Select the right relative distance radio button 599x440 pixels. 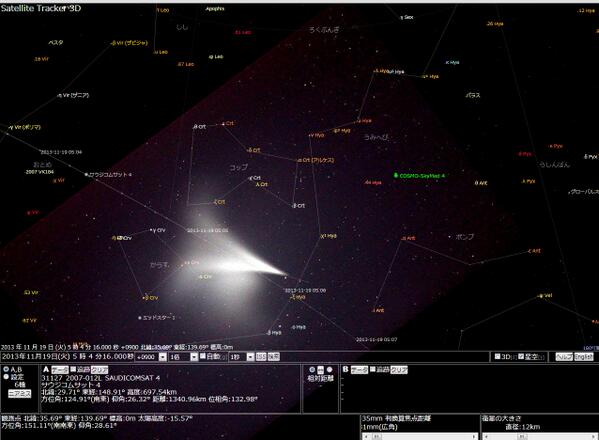click(329, 370)
